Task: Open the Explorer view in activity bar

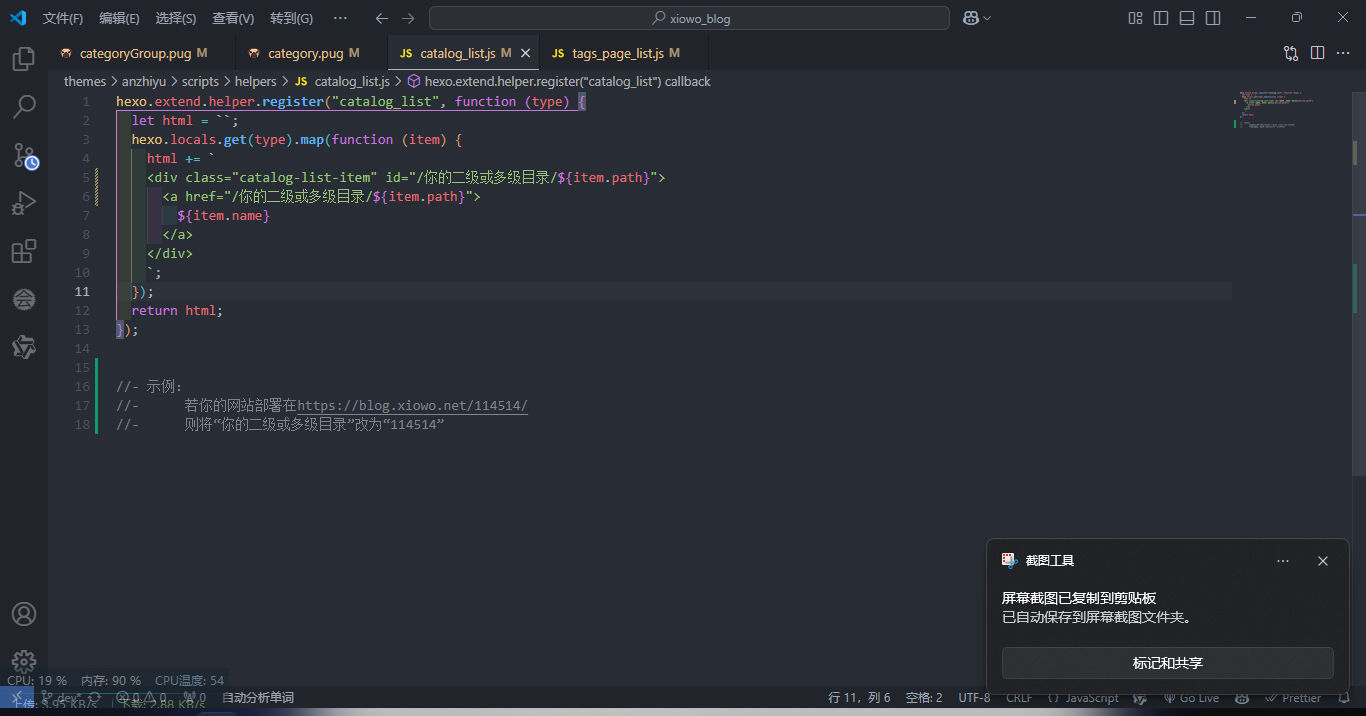Action: tap(24, 59)
